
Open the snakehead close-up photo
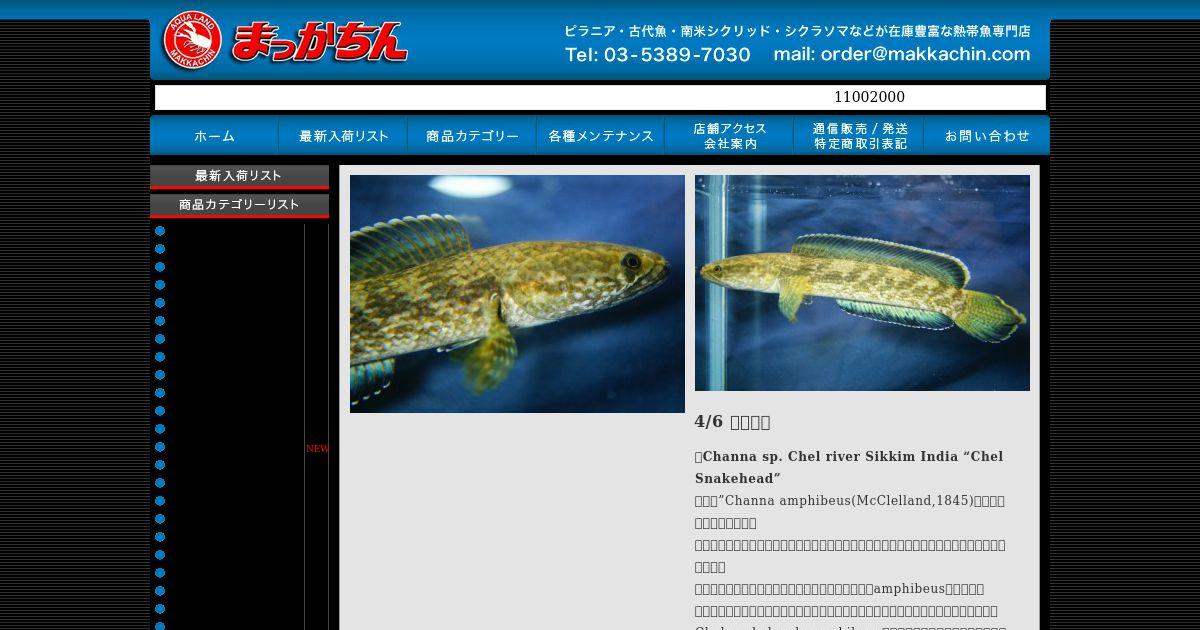[x=517, y=294]
